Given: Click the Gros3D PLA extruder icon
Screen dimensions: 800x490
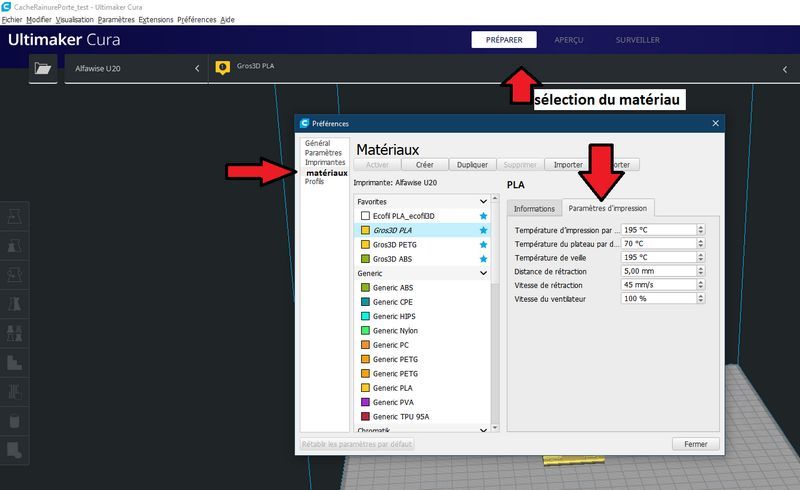Looking at the screenshot, I should [222, 68].
